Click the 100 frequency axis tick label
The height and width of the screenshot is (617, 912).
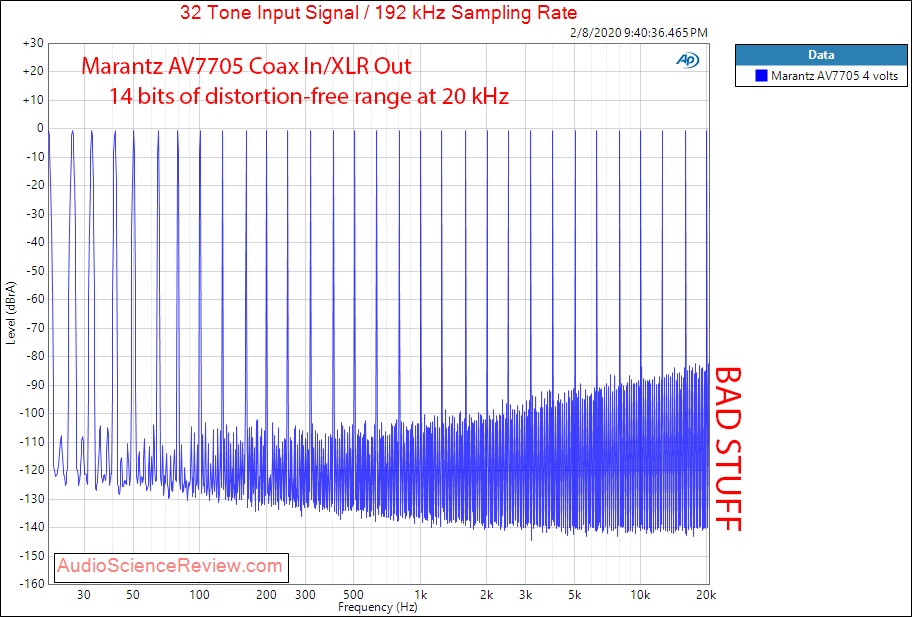click(x=200, y=595)
